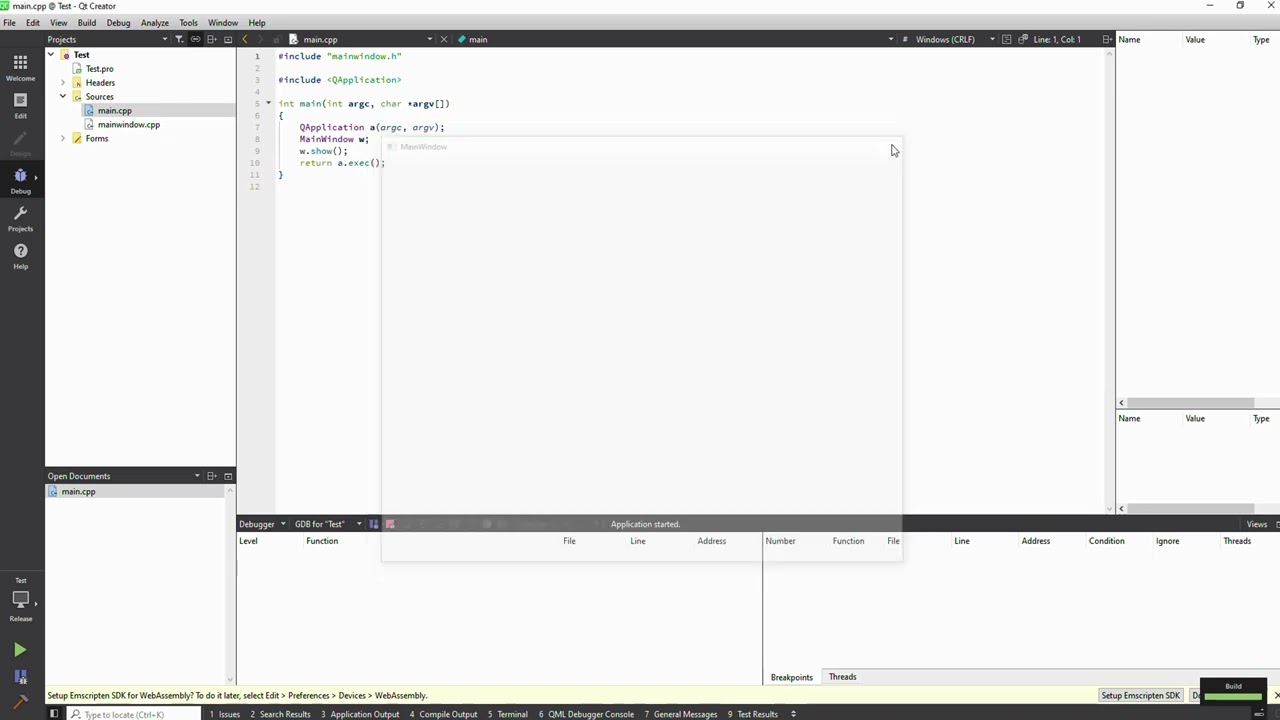1280x720 pixels.
Task: Open the Debug menu
Action: (x=118, y=22)
